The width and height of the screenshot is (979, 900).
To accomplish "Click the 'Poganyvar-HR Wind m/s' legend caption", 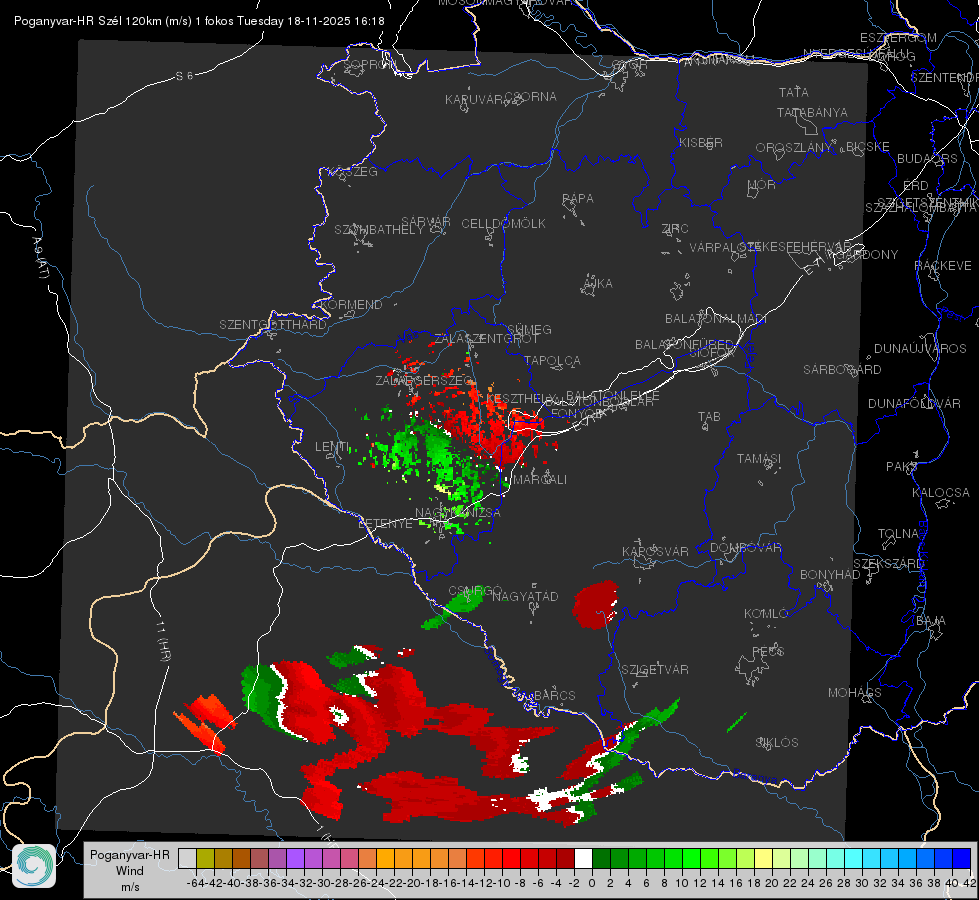I will coord(130,870).
